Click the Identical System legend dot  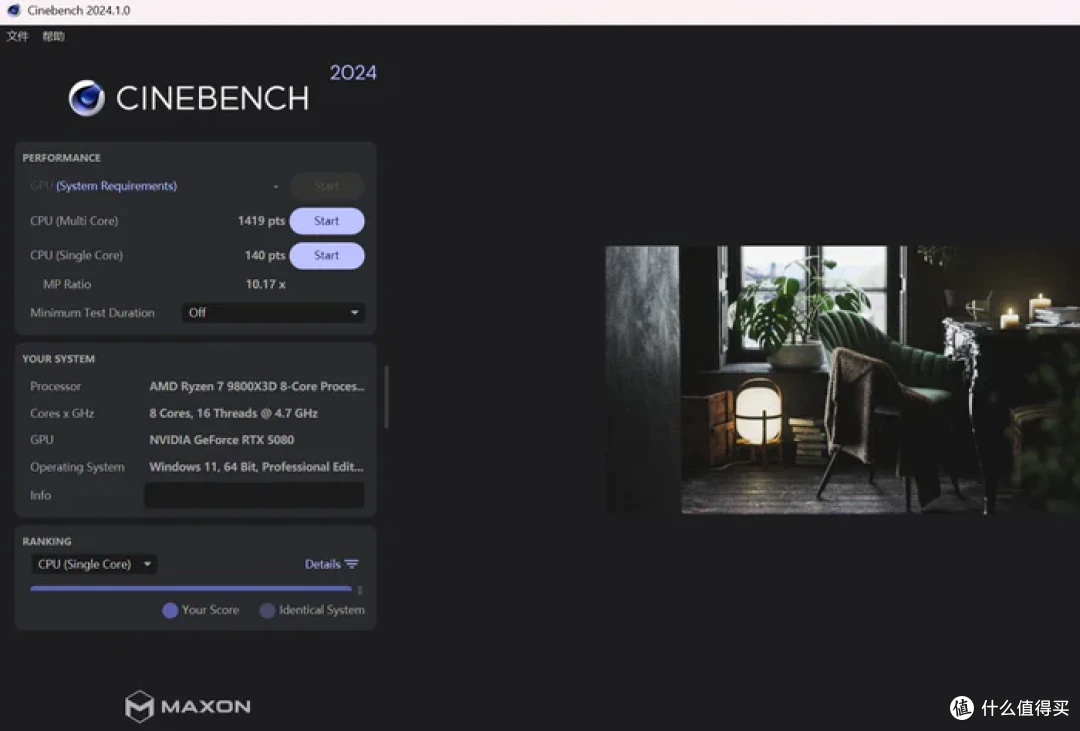(267, 610)
